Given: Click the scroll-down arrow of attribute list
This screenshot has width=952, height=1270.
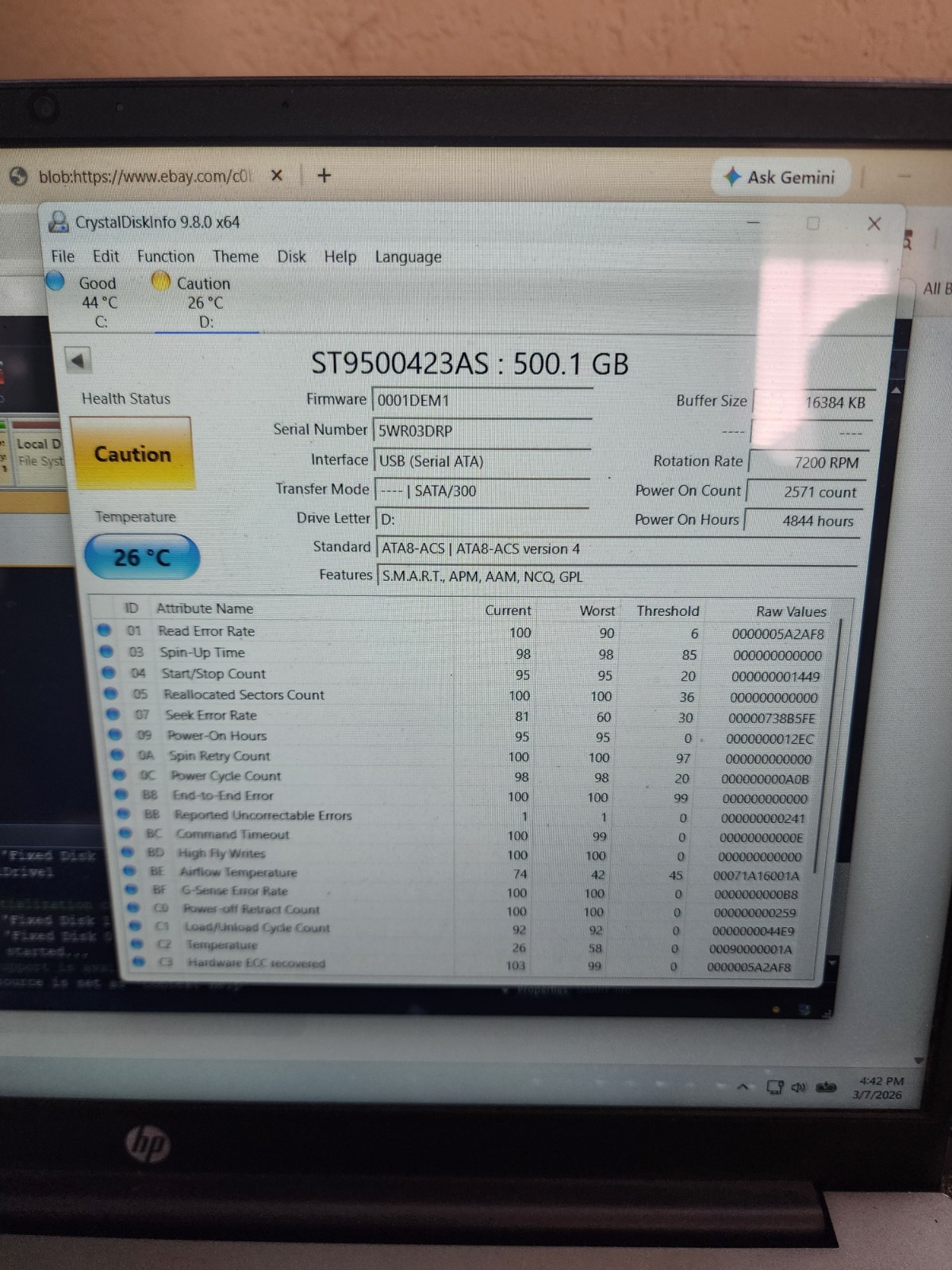Looking at the screenshot, I should (831, 962).
